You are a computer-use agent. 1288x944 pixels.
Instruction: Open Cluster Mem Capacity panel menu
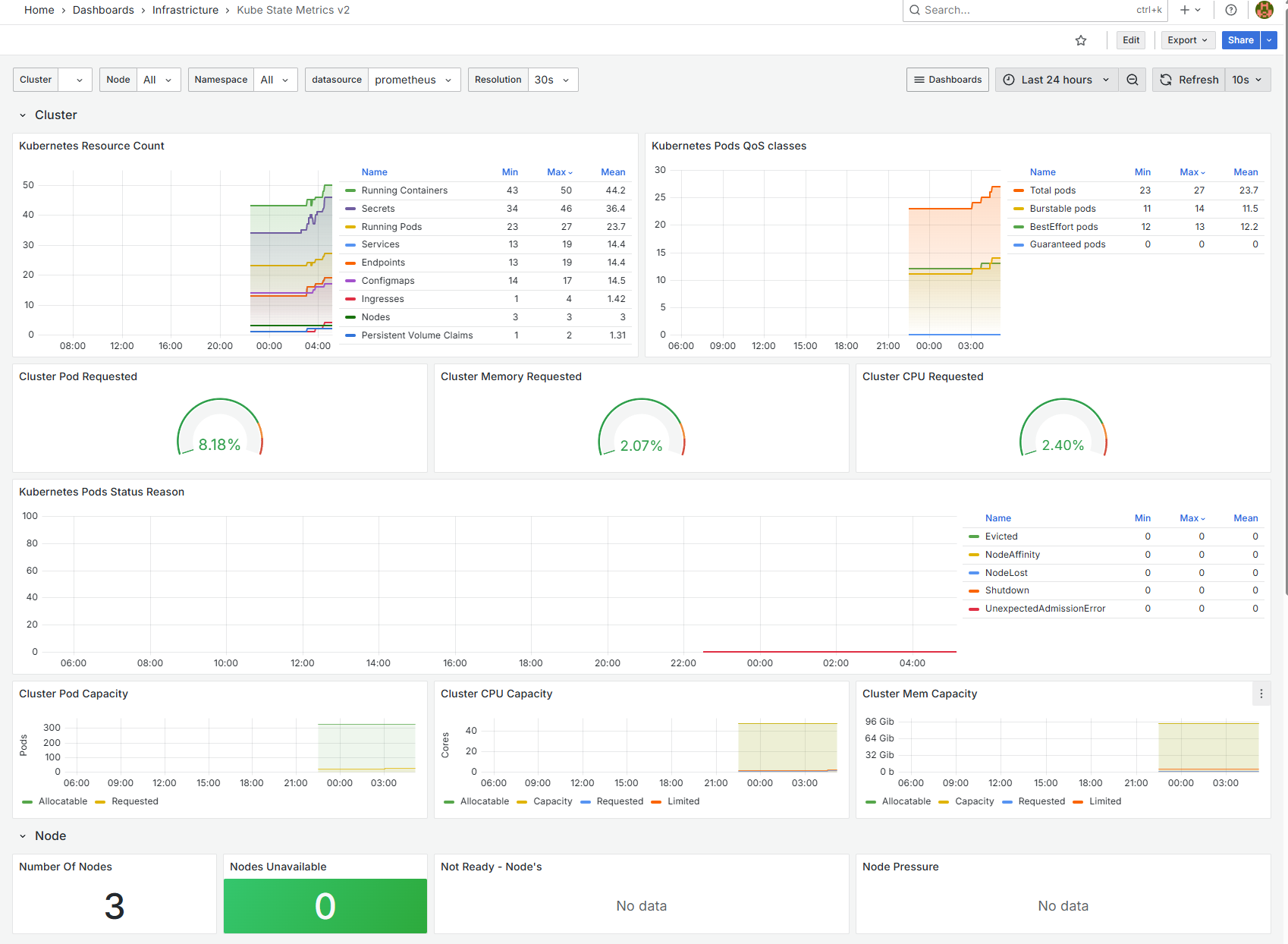coord(1261,694)
